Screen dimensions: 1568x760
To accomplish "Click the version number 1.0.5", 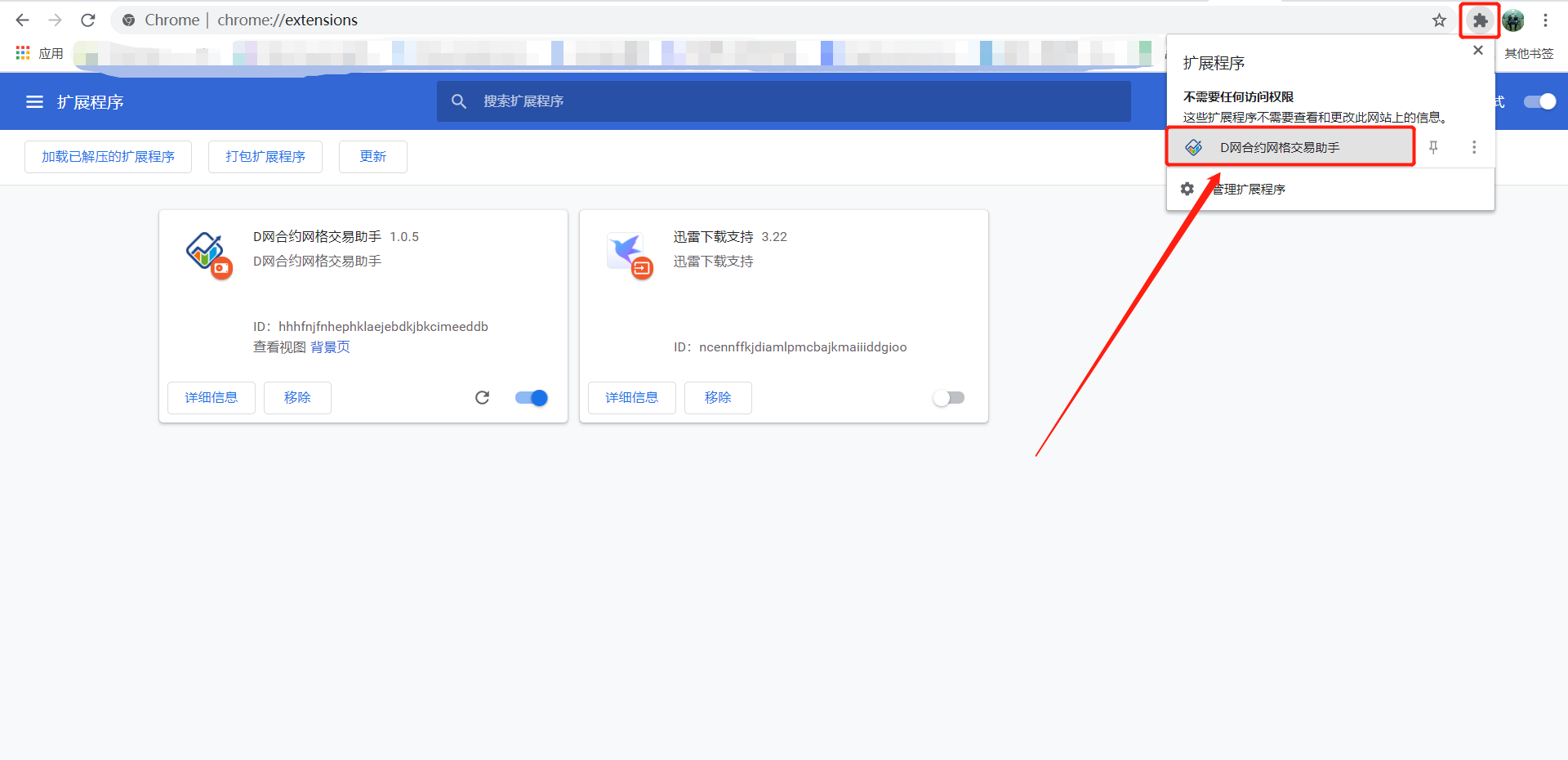I will [x=404, y=237].
